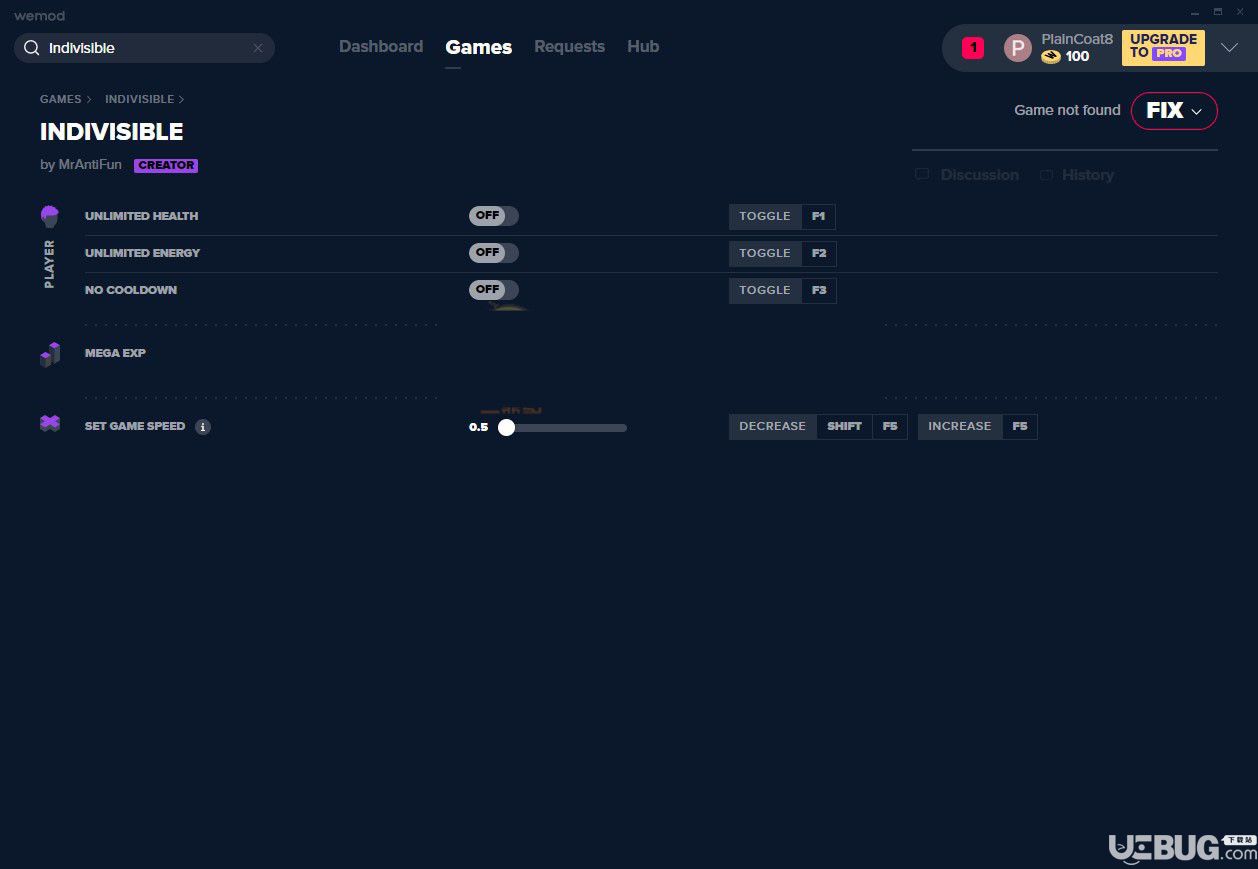Click Upgrade to Pro button
The width and height of the screenshot is (1258, 869).
[1163, 47]
